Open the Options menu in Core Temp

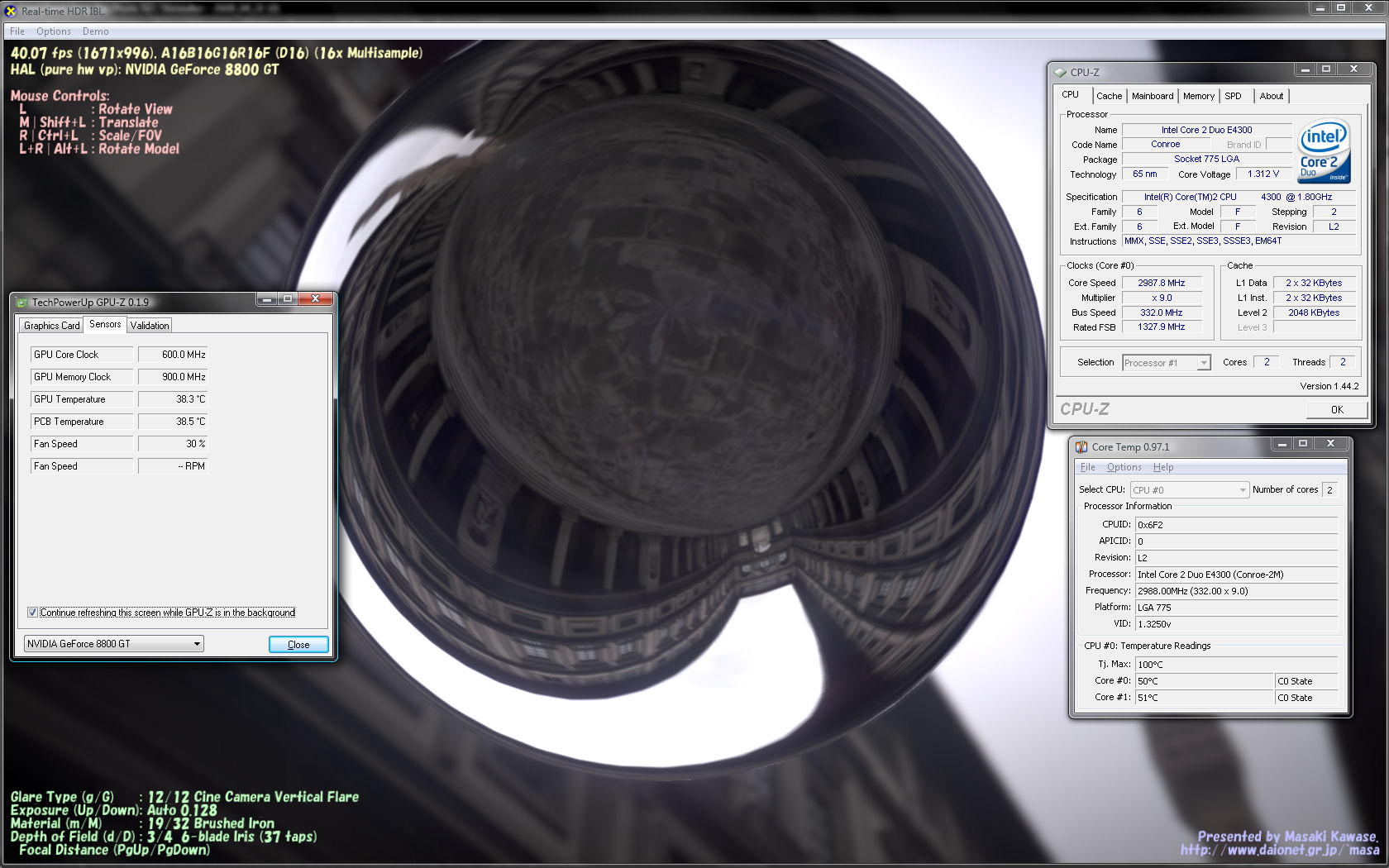(1124, 467)
